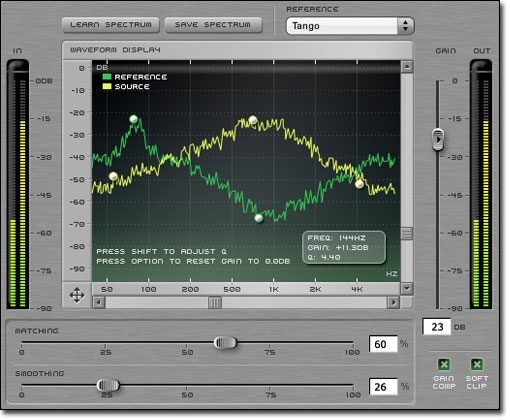
Task: Click the horizontal scrollbar left arrow
Action: (x=99, y=303)
